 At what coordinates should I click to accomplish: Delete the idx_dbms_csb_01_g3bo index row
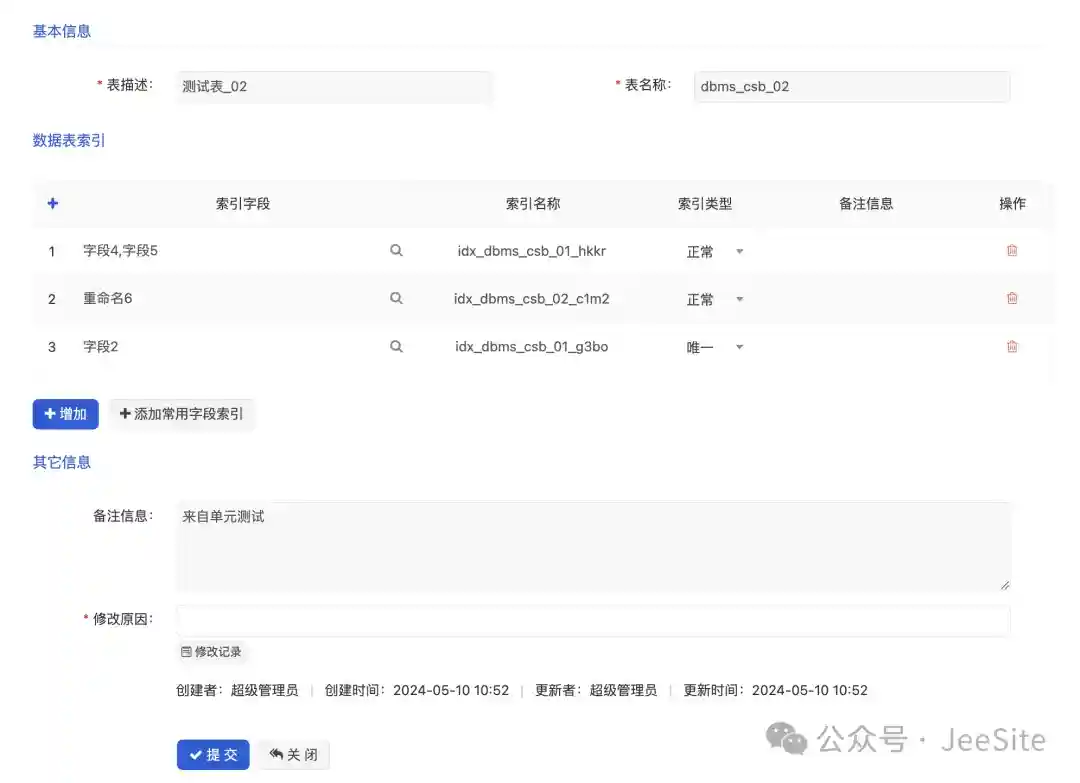[1011, 346]
